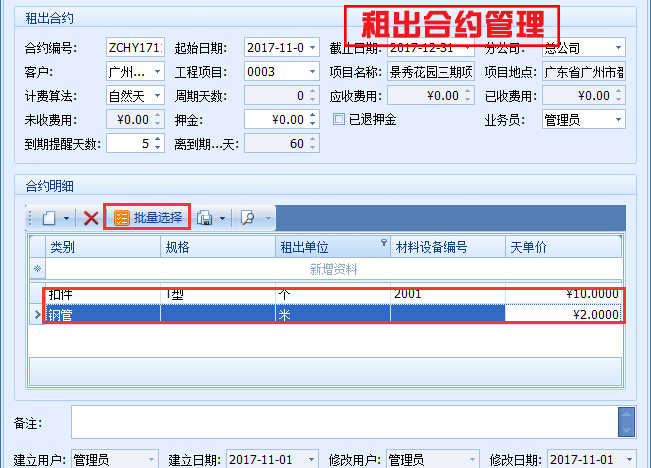Screen dimensions: 651x468
Task: Click the 新增资料 new row
Action: tap(333, 269)
